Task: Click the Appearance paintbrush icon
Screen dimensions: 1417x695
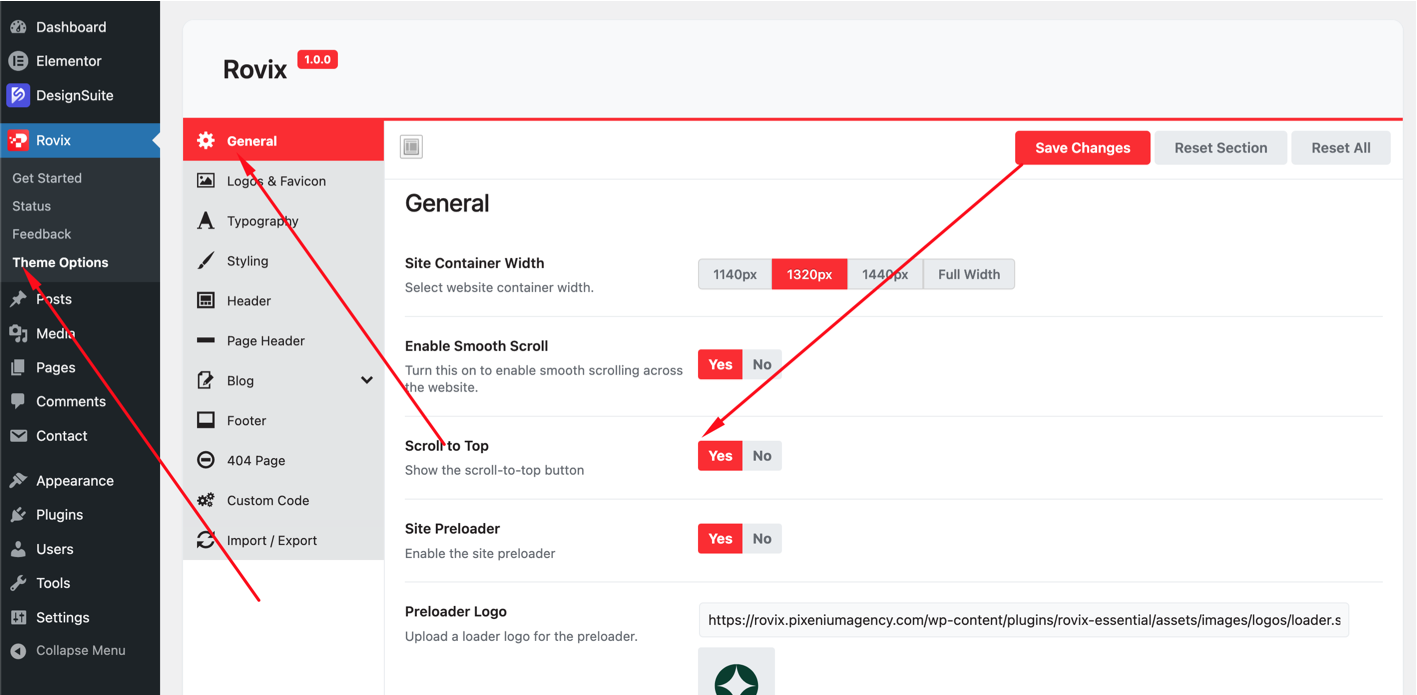Action: pyautogui.click(x=18, y=480)
